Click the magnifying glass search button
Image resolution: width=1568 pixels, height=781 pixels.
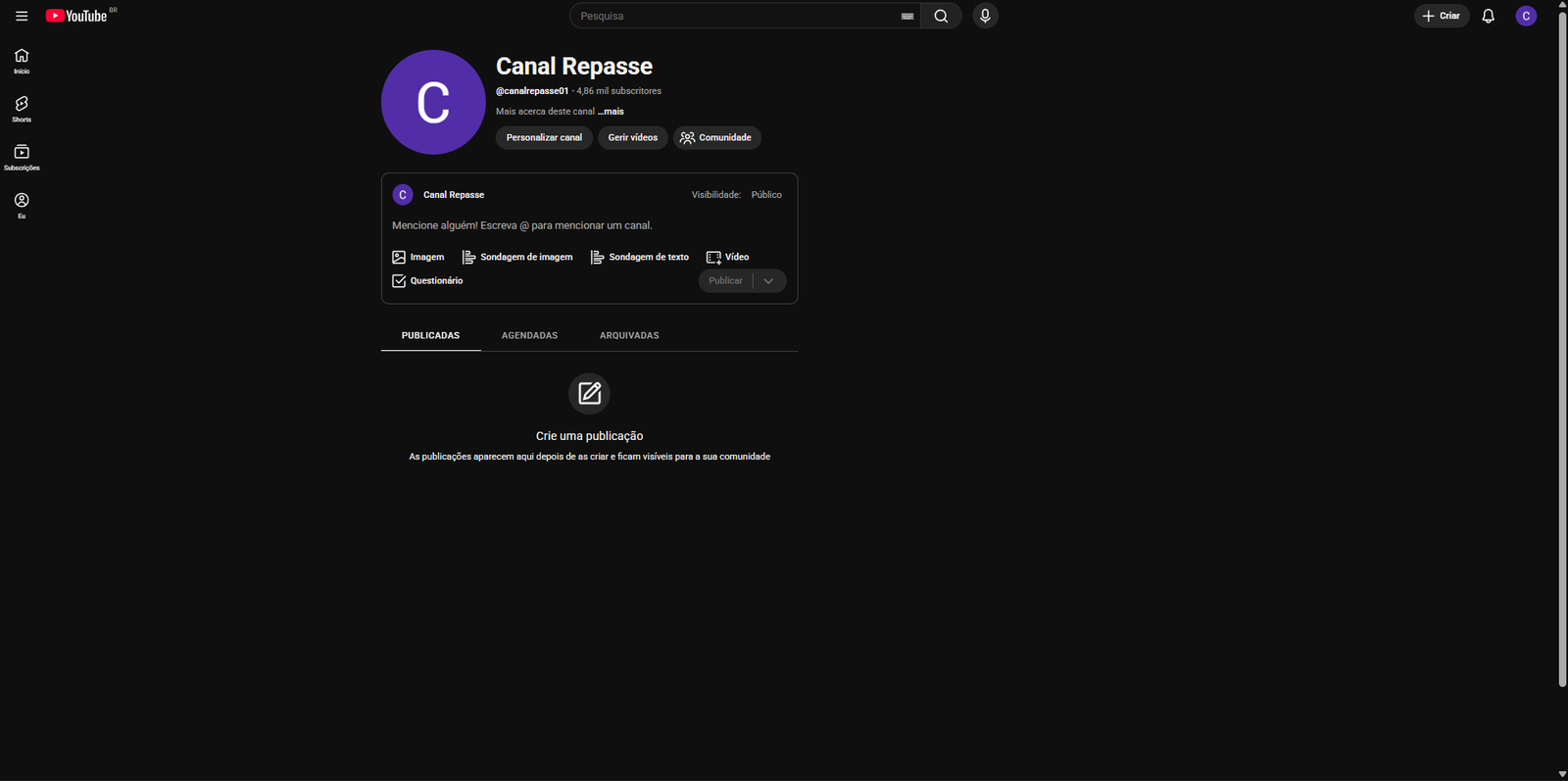click(941, 16)
